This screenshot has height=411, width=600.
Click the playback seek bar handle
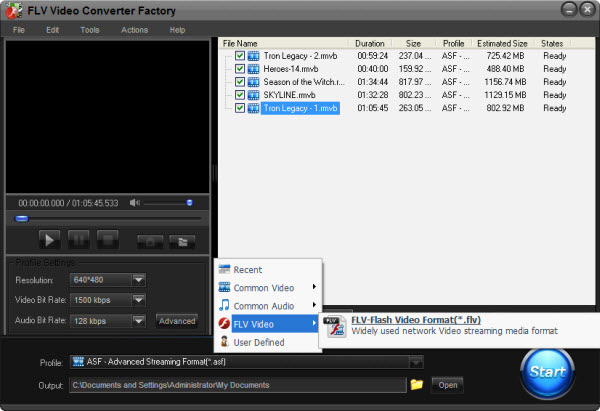[x=21, y=219]
